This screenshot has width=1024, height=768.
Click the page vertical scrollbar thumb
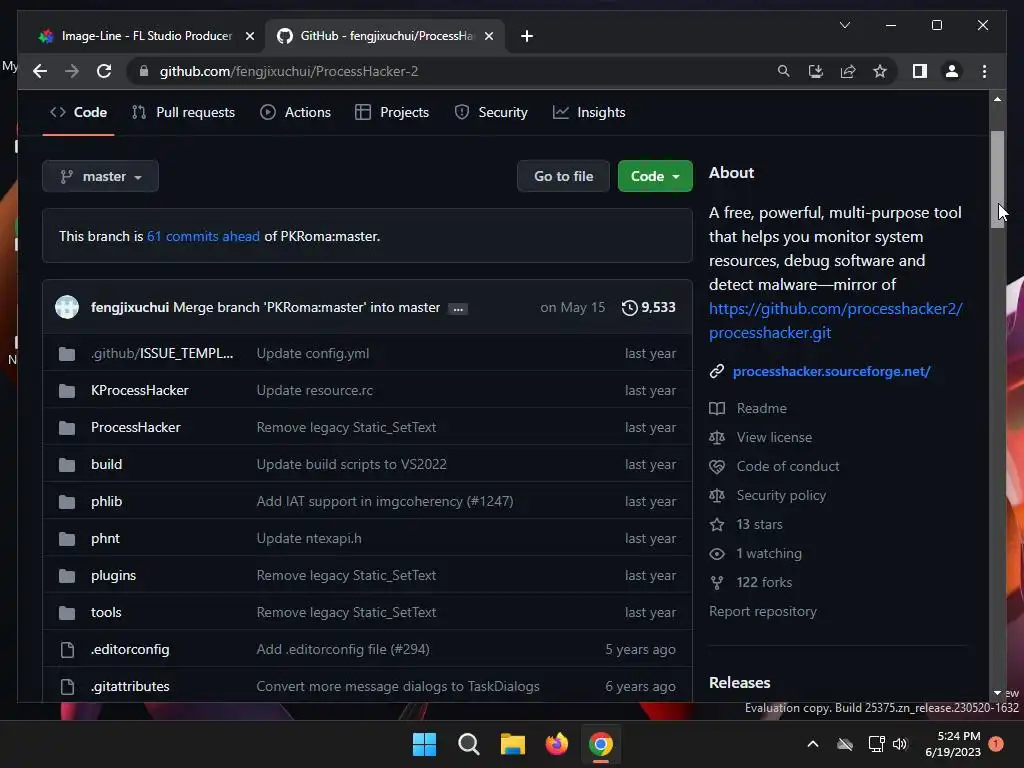click(x=997, y=180)
